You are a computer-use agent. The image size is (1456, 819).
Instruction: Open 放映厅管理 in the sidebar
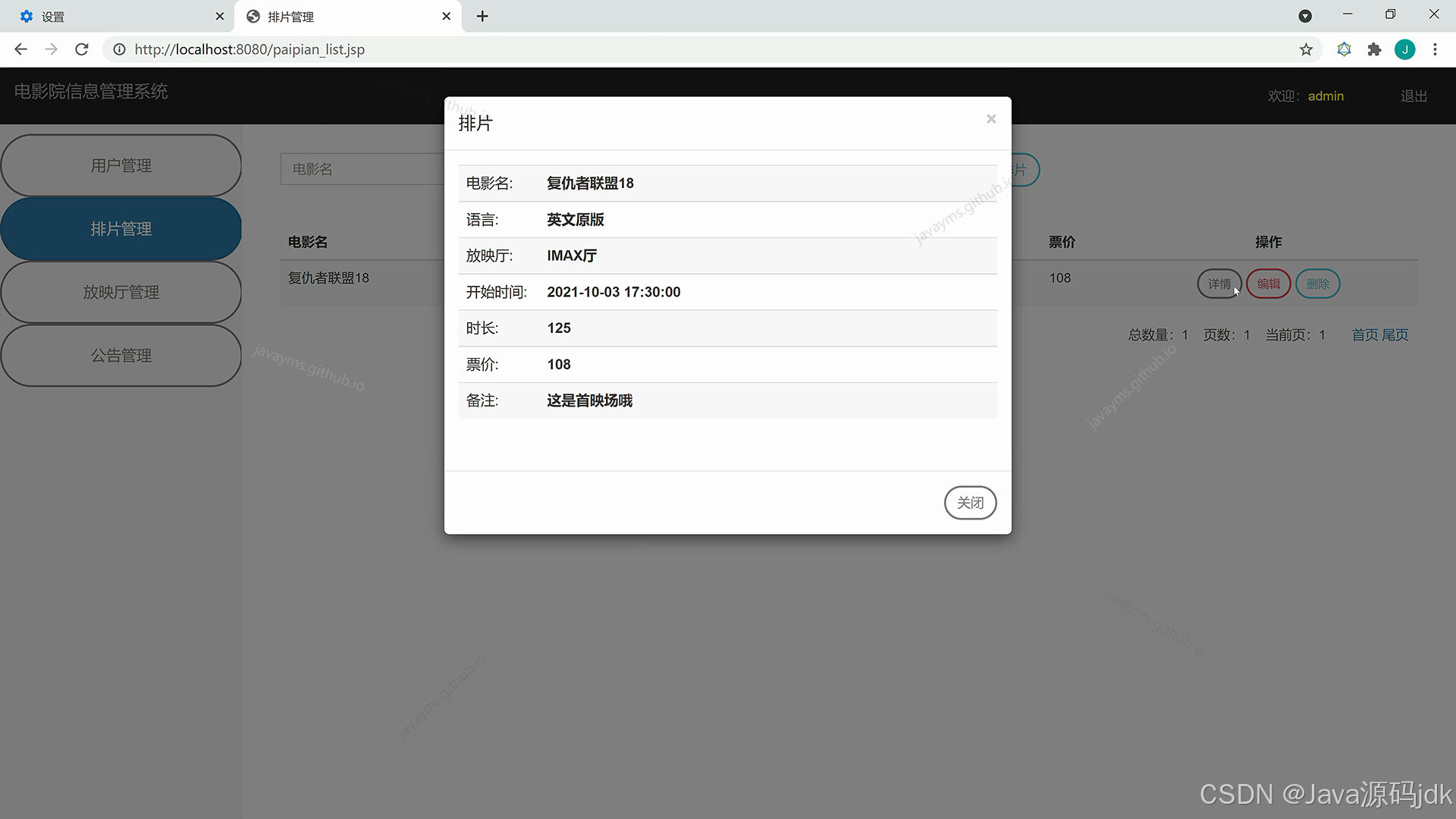click(121, 292)
